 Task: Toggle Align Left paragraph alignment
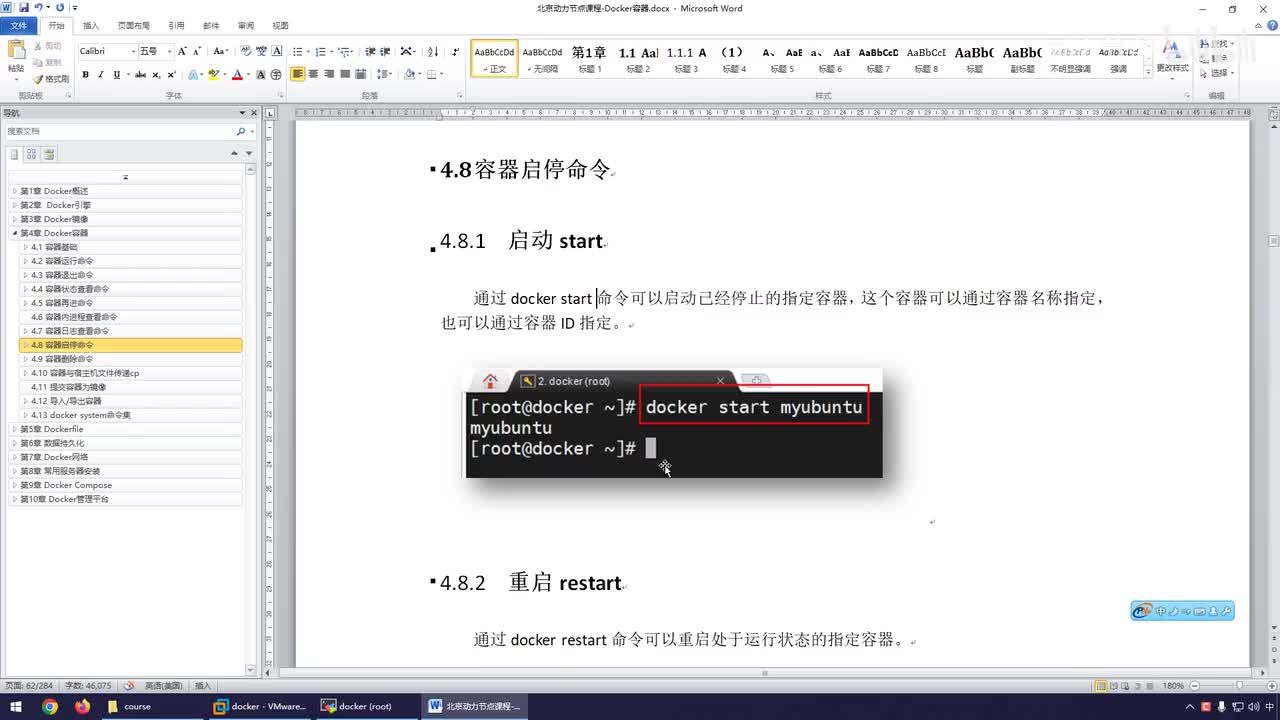pos(298,75)
